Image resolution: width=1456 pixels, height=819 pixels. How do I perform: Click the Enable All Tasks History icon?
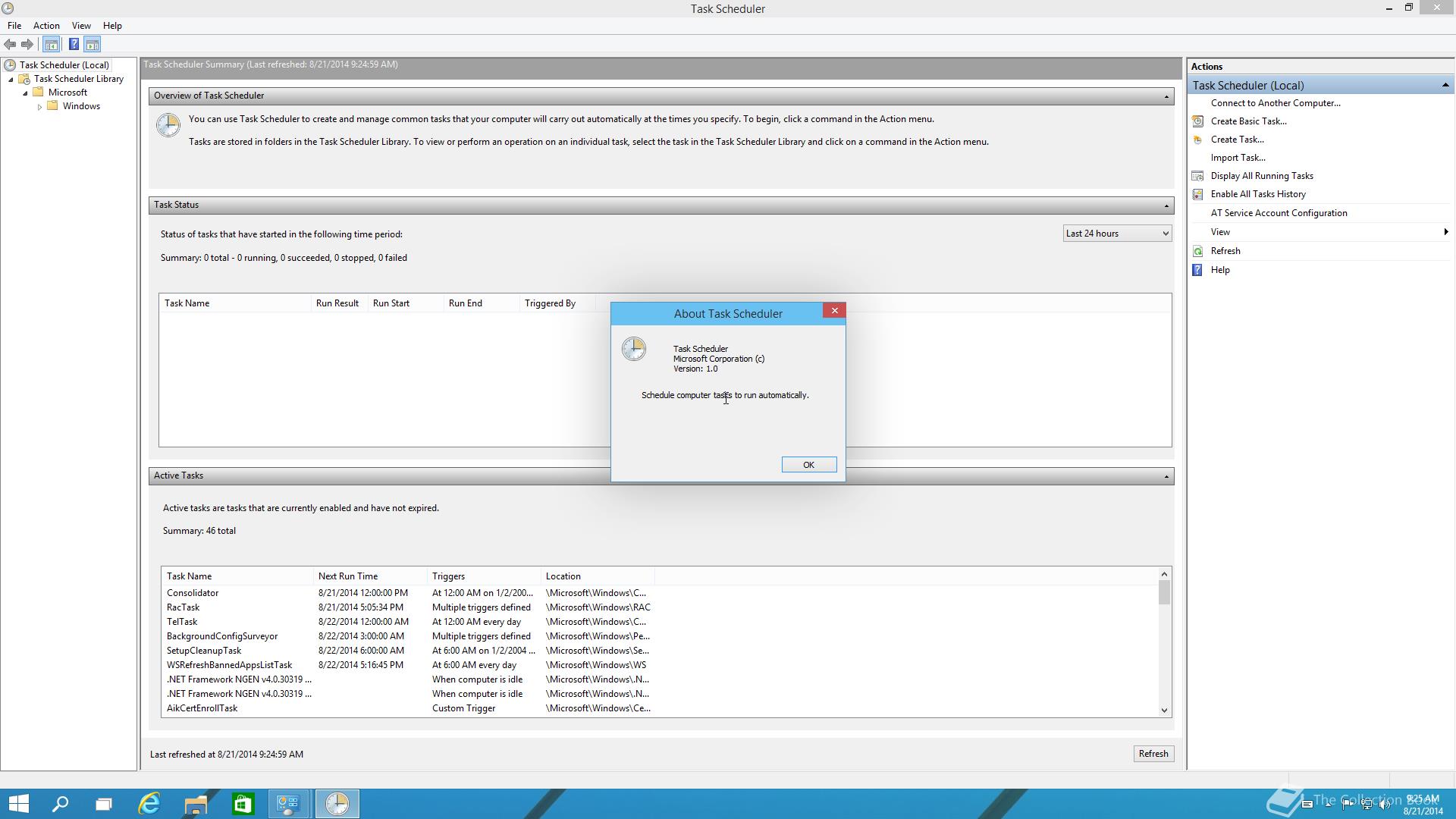[x=1198, y=194]
